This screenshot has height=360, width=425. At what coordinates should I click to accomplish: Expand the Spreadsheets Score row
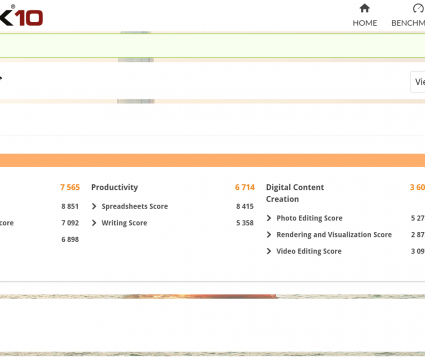pyautogui.click(x=94, y=206)
